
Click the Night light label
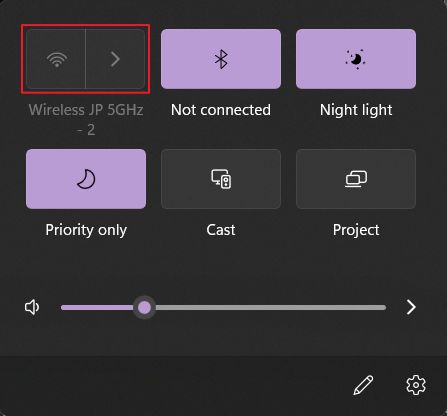coord(356,110)
